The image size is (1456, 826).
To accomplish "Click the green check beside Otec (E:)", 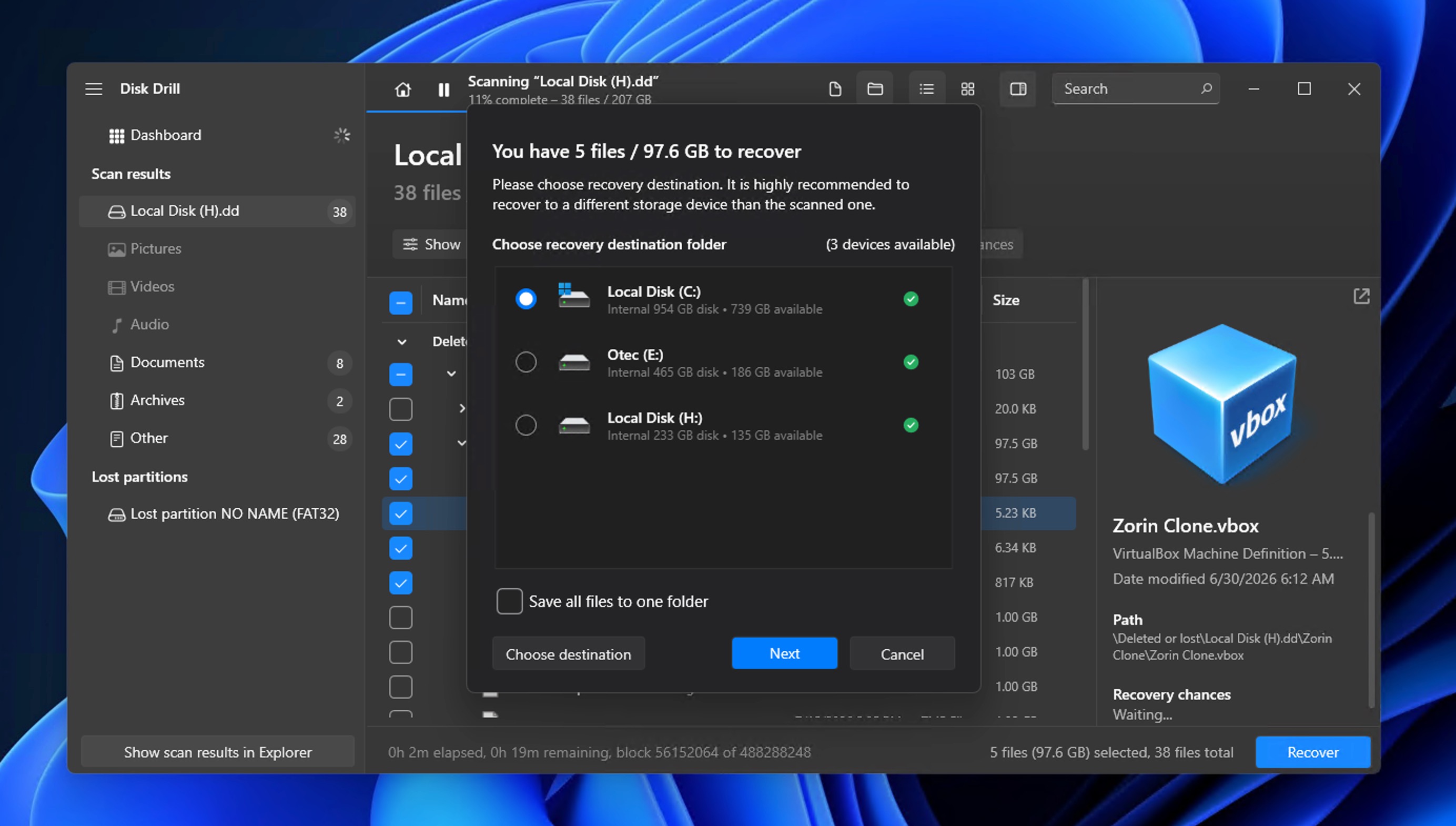I will click(911, 362).
